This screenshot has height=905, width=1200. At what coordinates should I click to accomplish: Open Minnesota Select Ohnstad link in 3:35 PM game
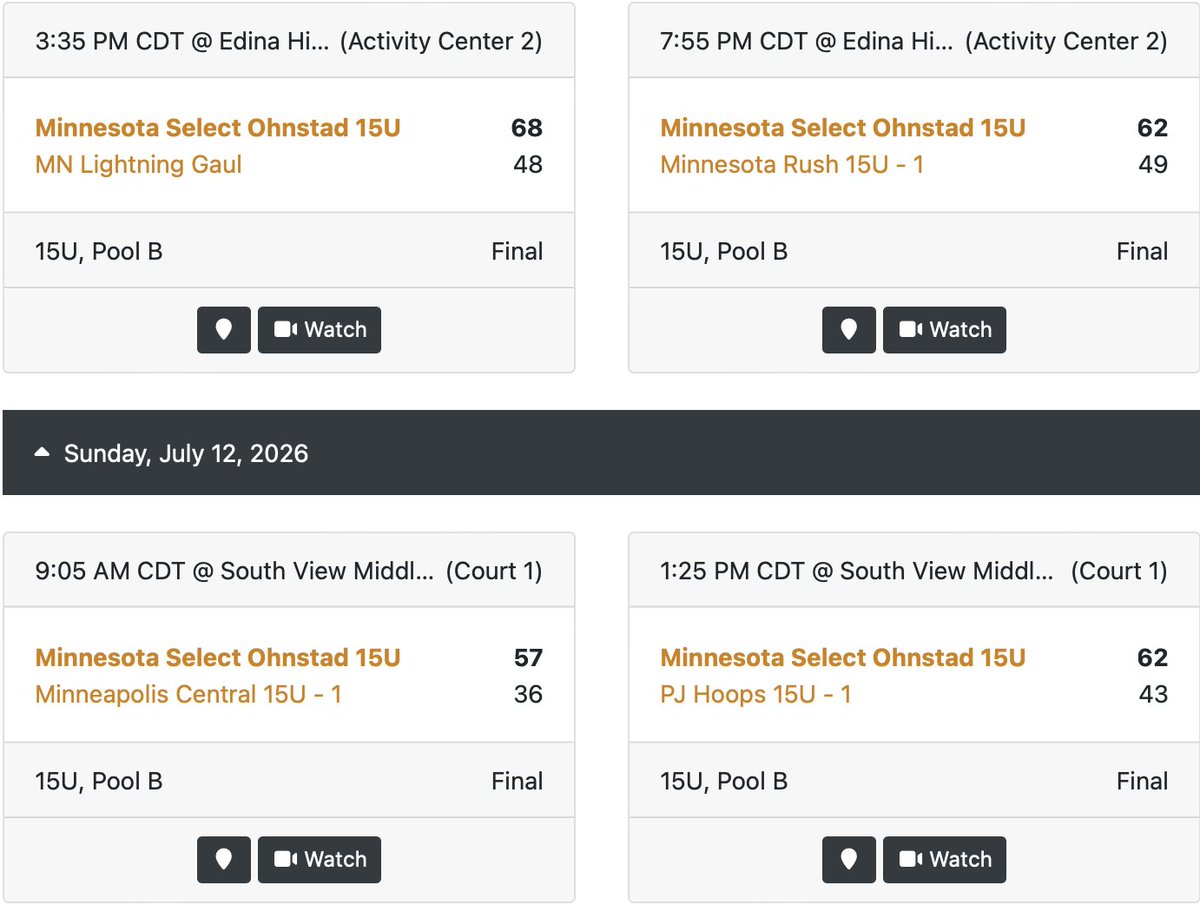pyautogui.click(x=218, y=128)
